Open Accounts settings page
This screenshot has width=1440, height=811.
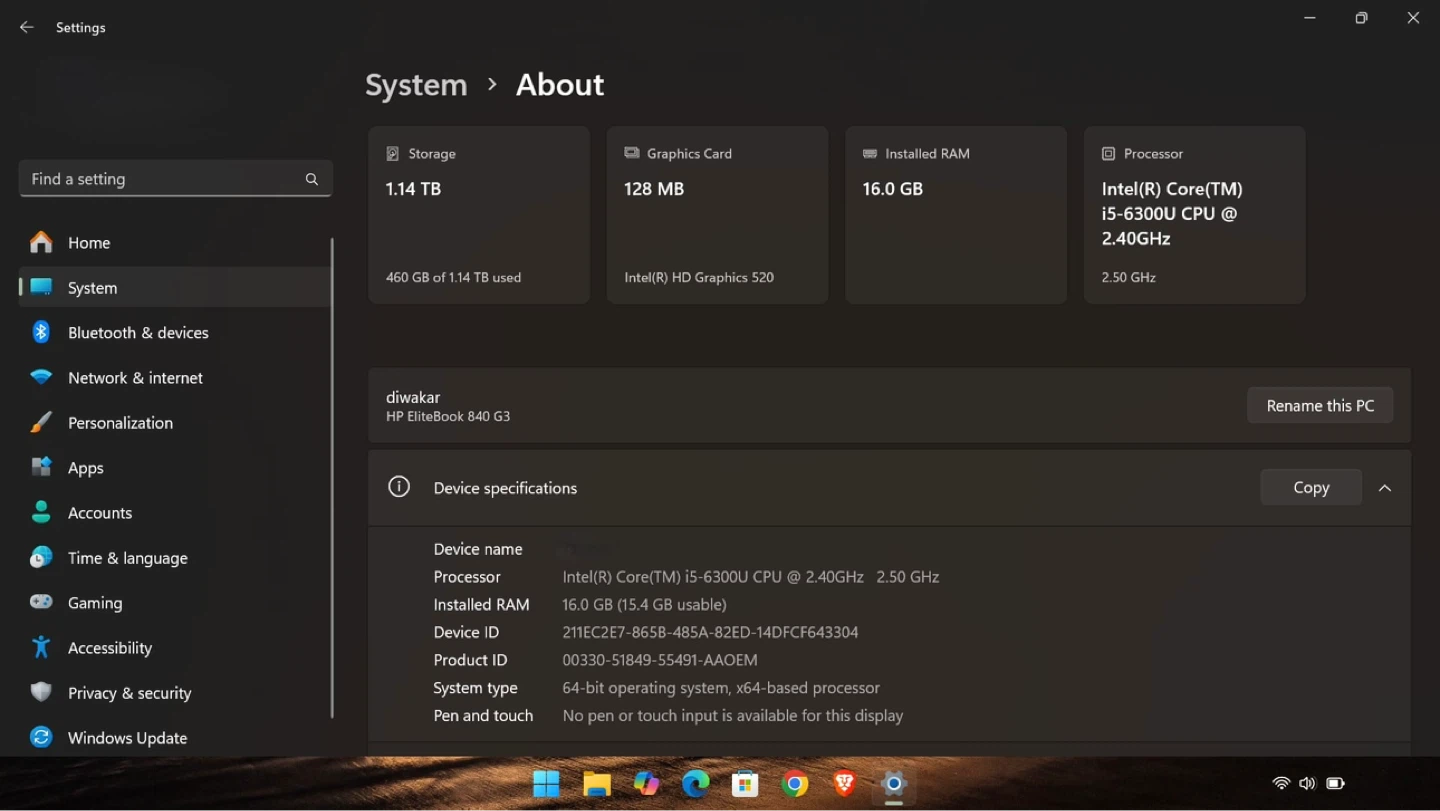(175, 512)
